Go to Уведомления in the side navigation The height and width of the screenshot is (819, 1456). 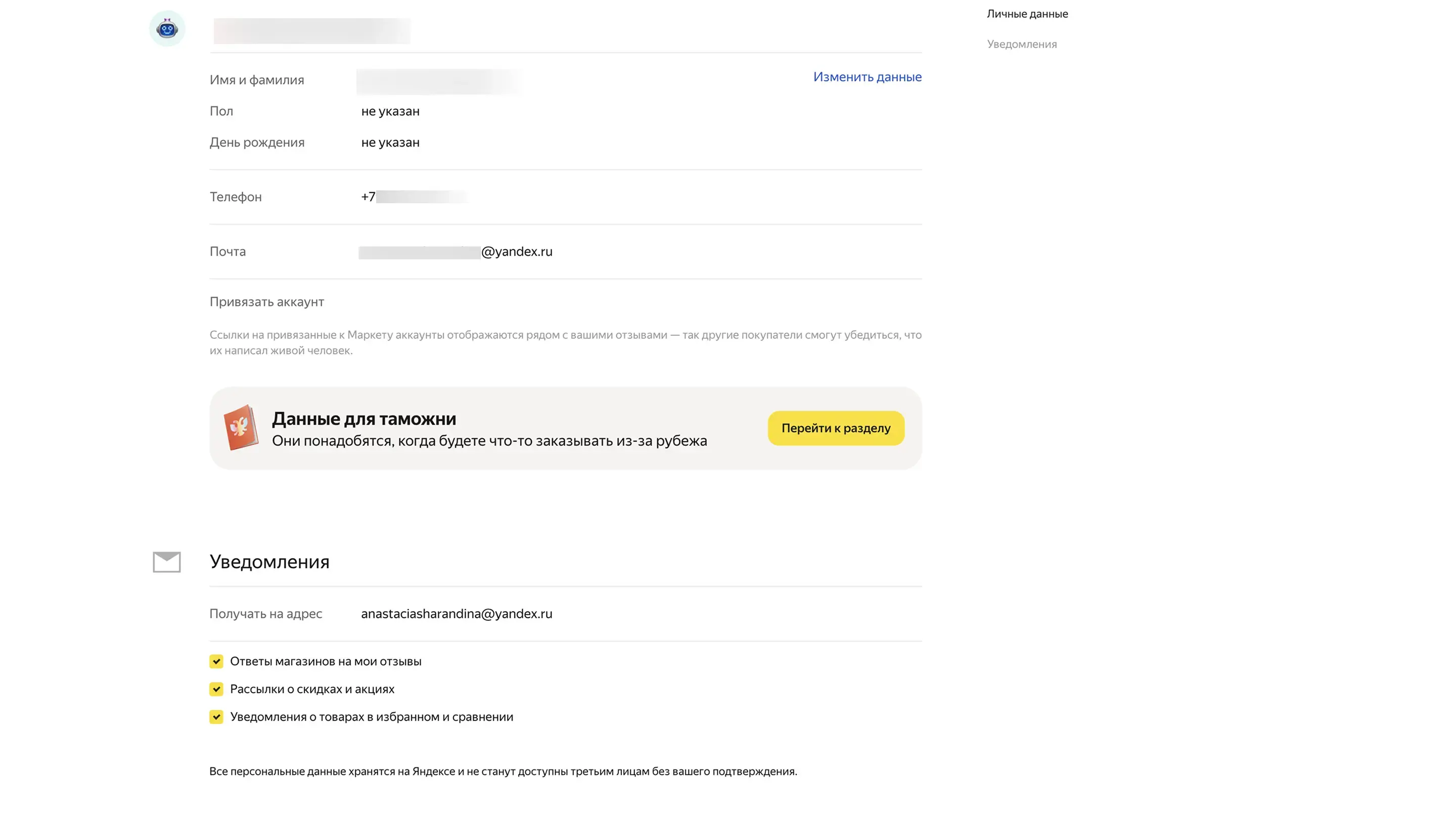1021,44
